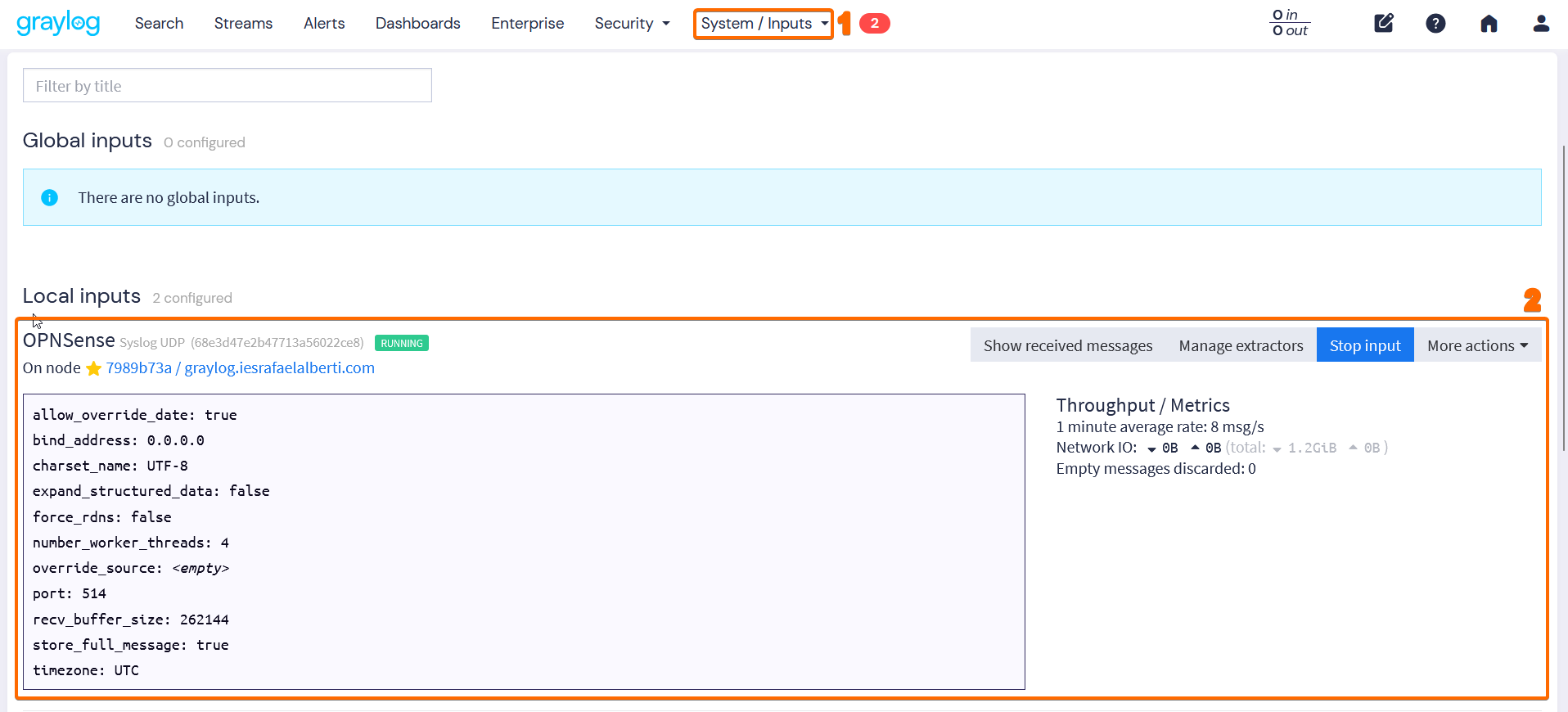The width and height of the screenshot is (1568, 712).
Task: Open the user profile icon
Action: point(1541,24)
